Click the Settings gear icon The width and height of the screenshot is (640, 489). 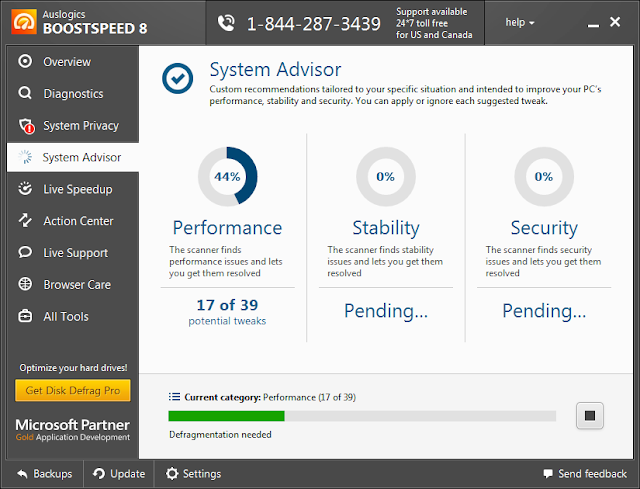172,473
